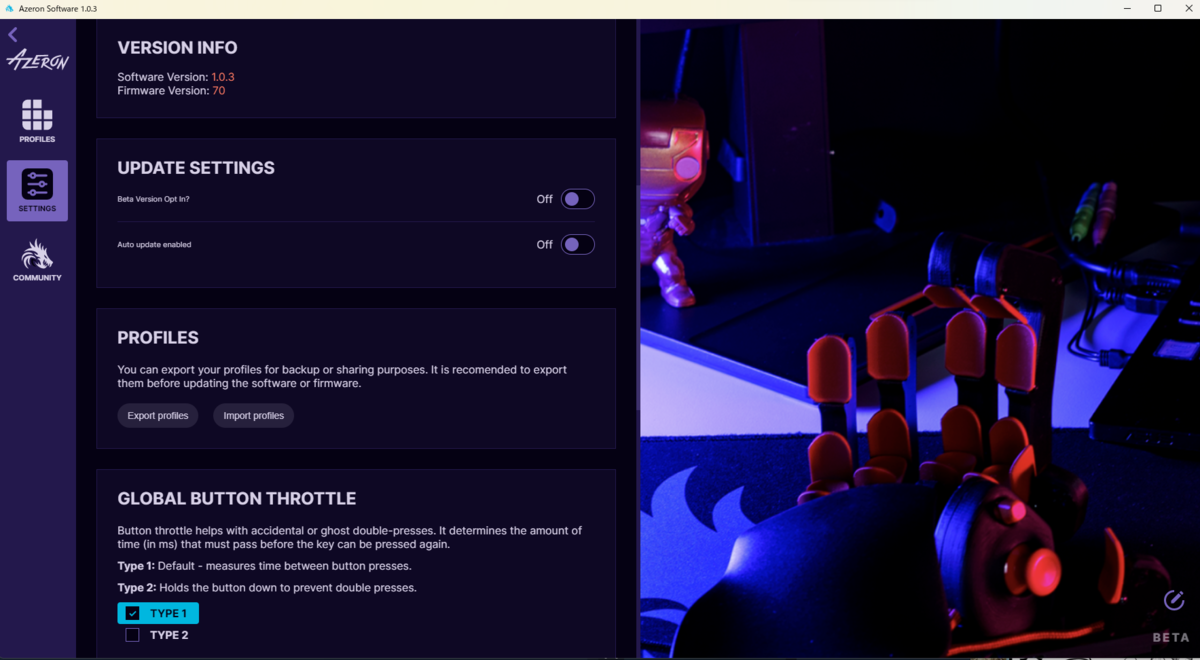Click the firmware version value 70
The width and height of the screenshot is (1200, 660).
[219, 91]
